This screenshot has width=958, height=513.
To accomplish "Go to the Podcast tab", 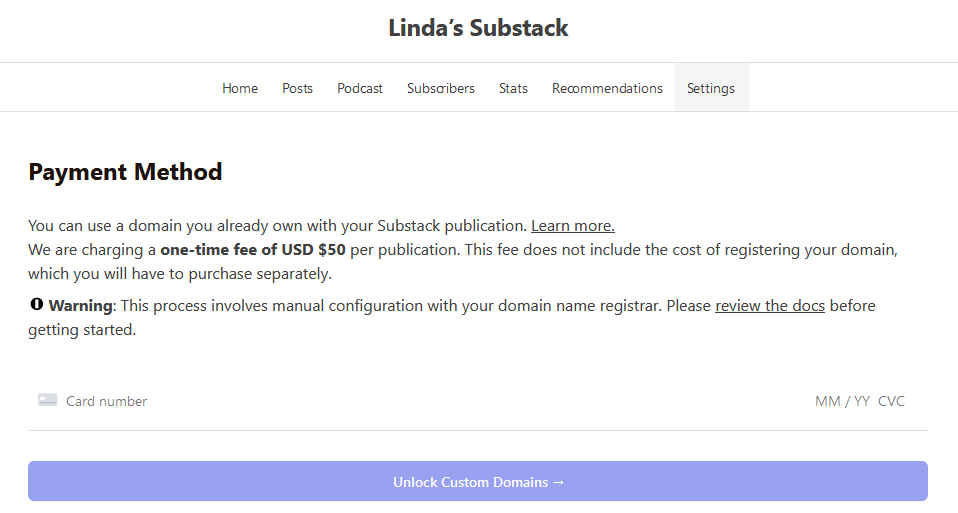I will tap(360, 88).
